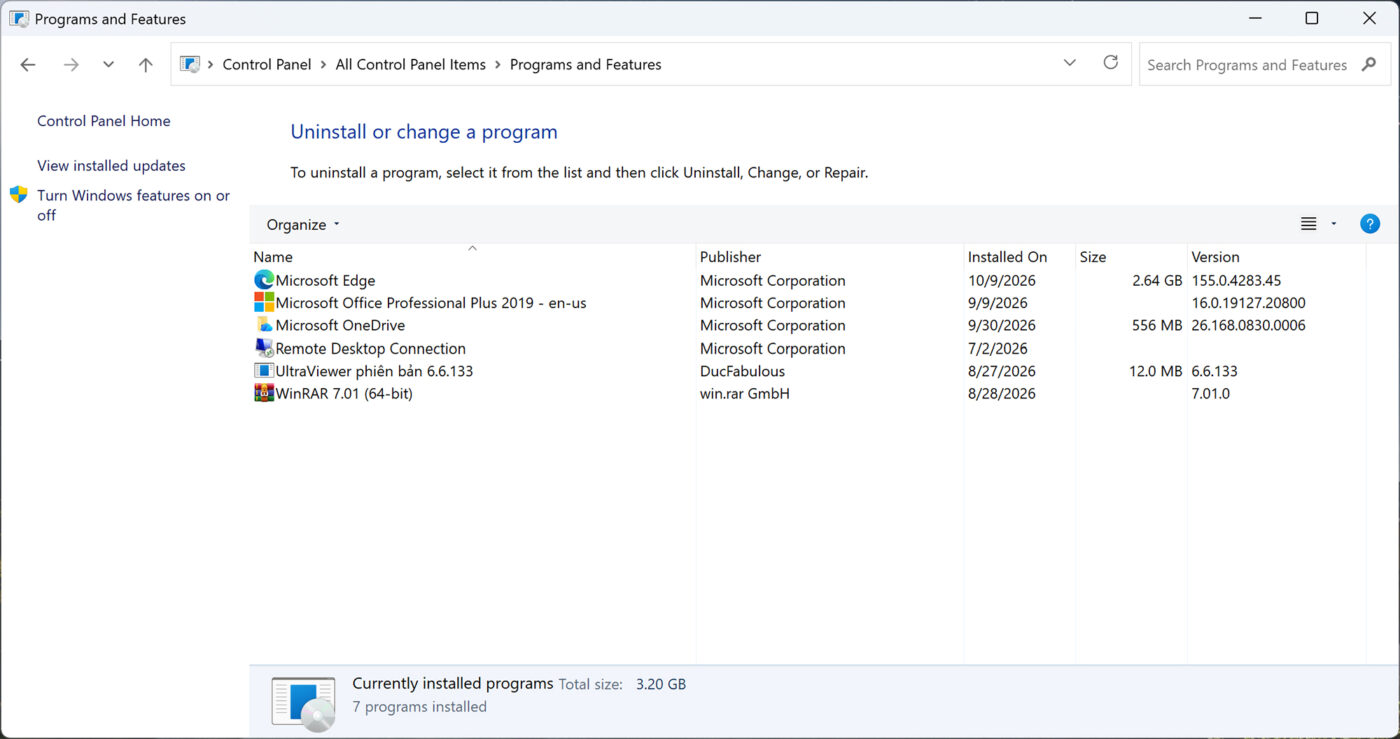Select the Remote Desktop Connection icon
This screenshot has height=739, width=1400.
pos(264,348)
